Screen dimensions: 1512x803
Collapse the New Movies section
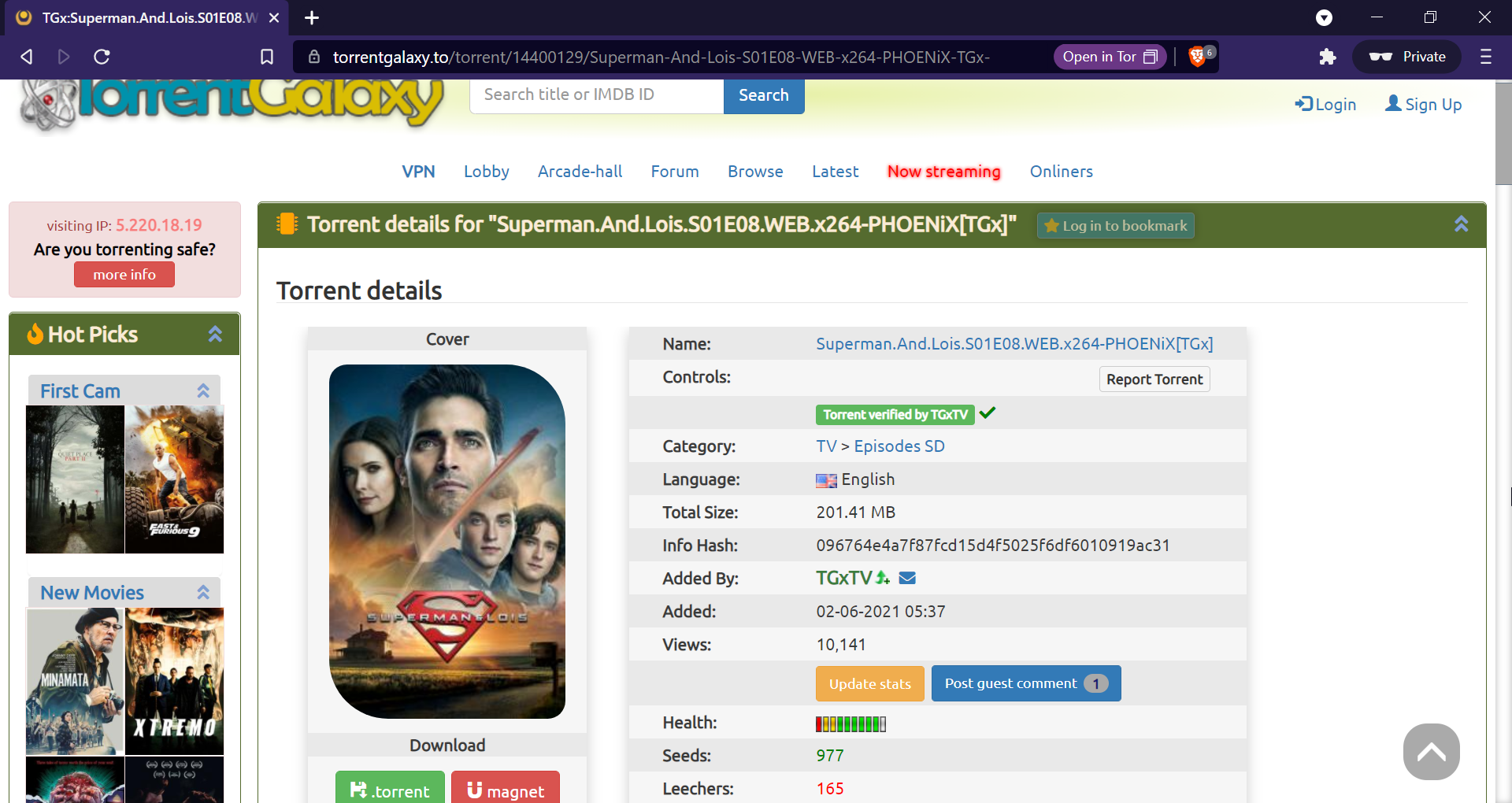tap(203, 592)
